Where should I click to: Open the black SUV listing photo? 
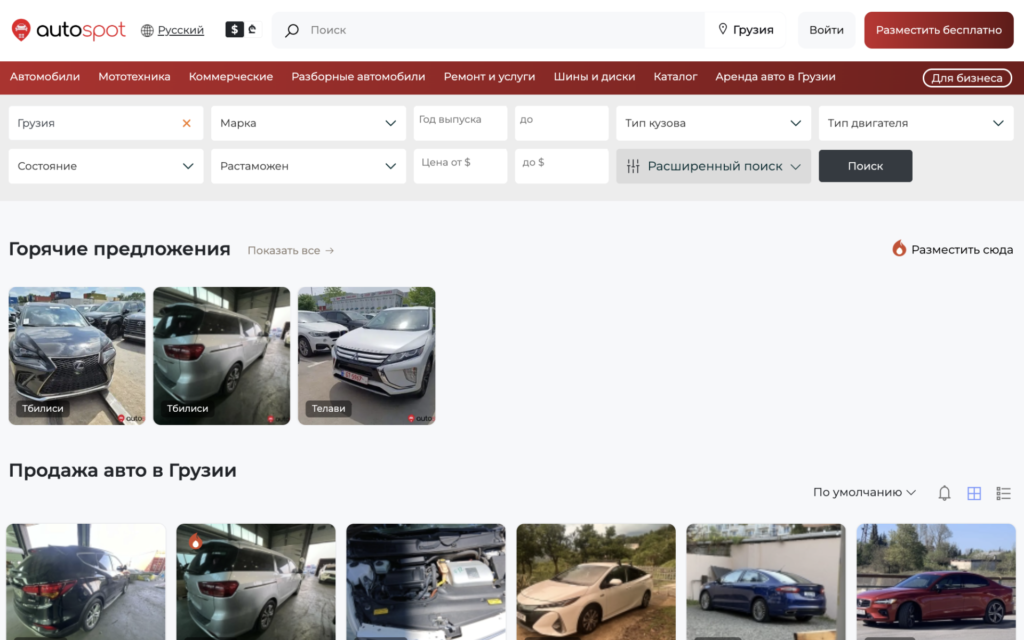point(86,582)
